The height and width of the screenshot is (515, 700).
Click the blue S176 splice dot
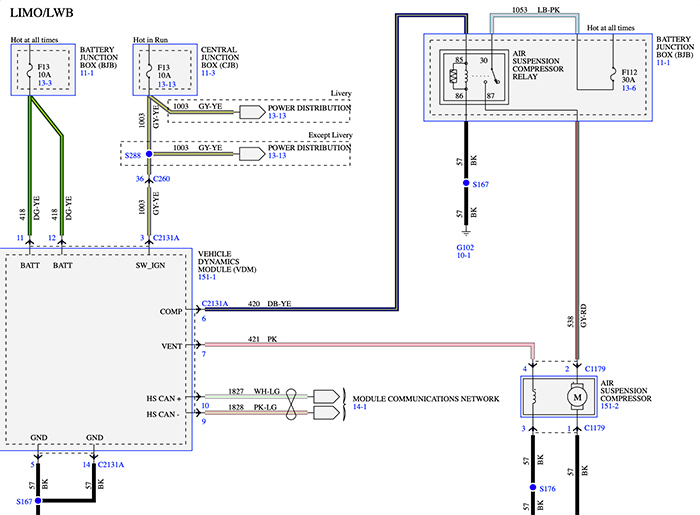(x=533, y=487)
